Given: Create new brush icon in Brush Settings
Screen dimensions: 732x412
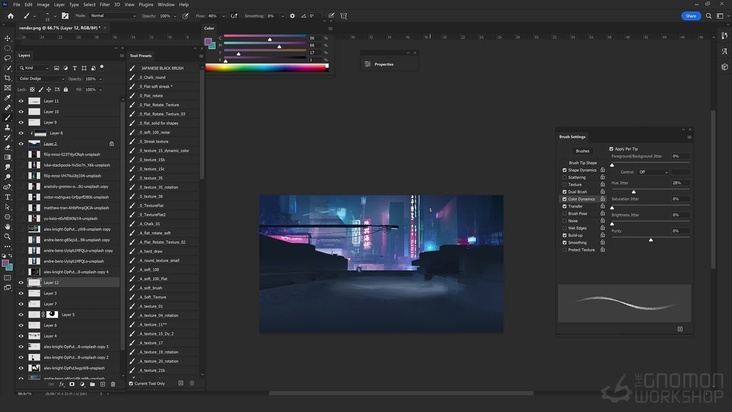Looking at the screenshot, I should [680, 329].
